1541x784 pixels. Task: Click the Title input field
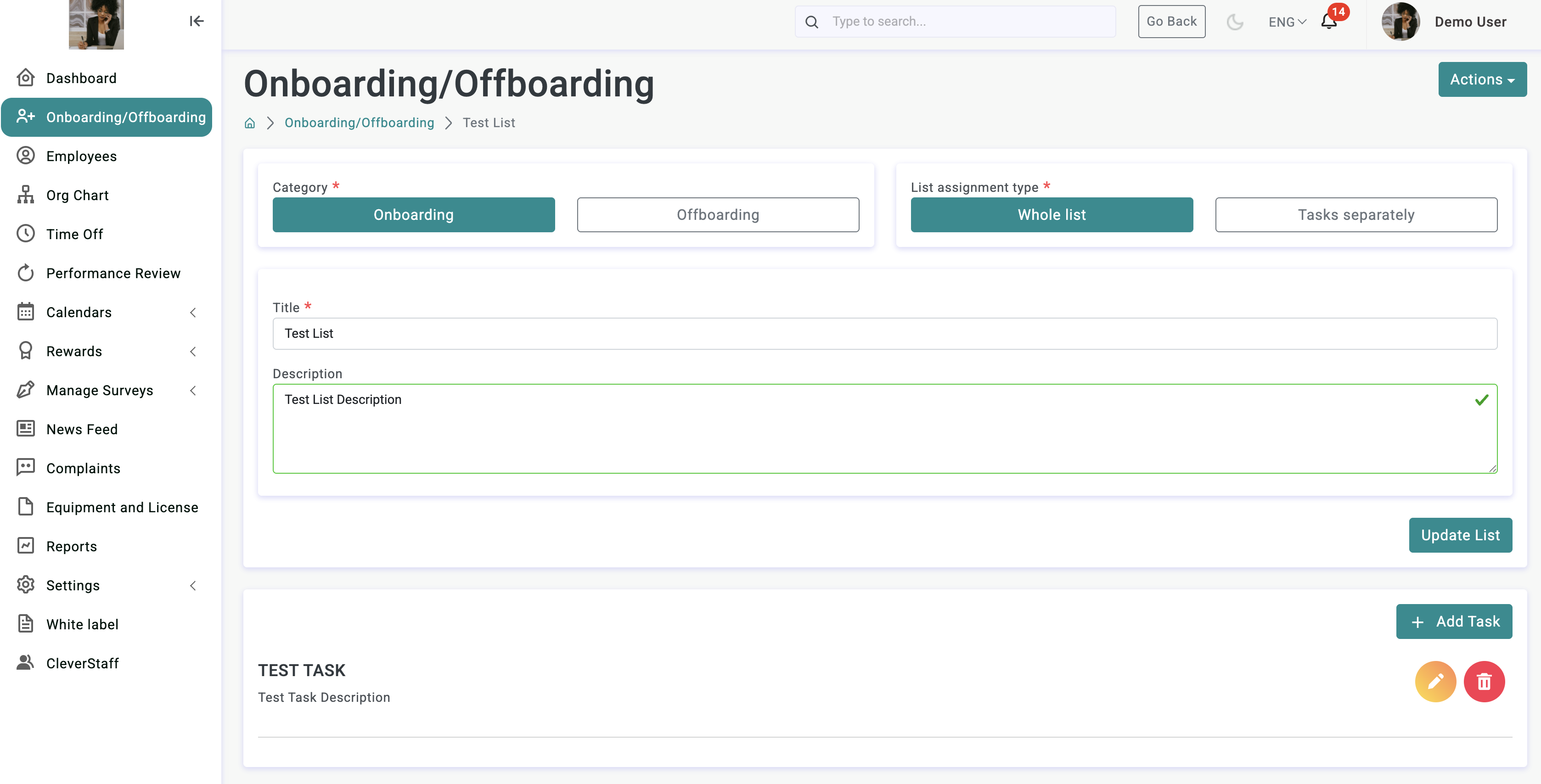[885, 334]
